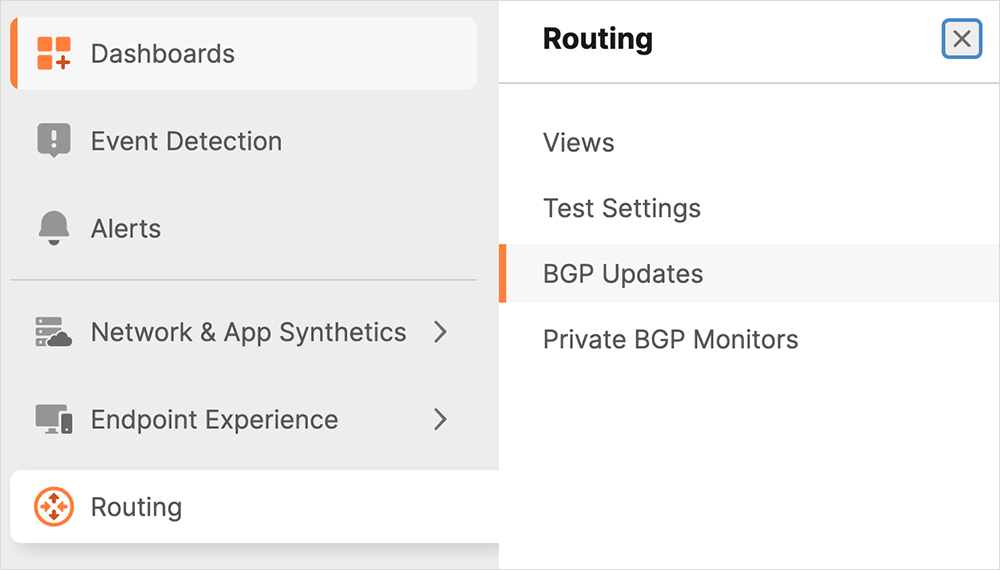Click the orange Routing arrows icon
Viewport: 1000px width, 570px height.
[x=54, y=507]
